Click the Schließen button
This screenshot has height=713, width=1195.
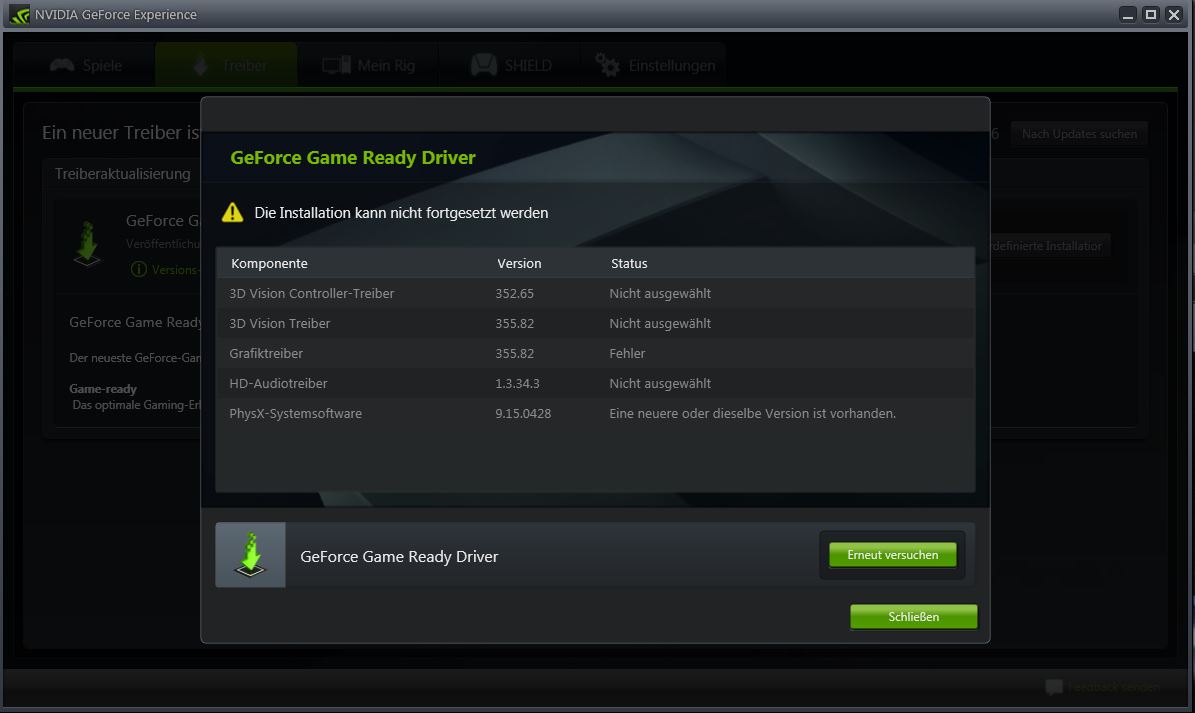tap(913, 617)
